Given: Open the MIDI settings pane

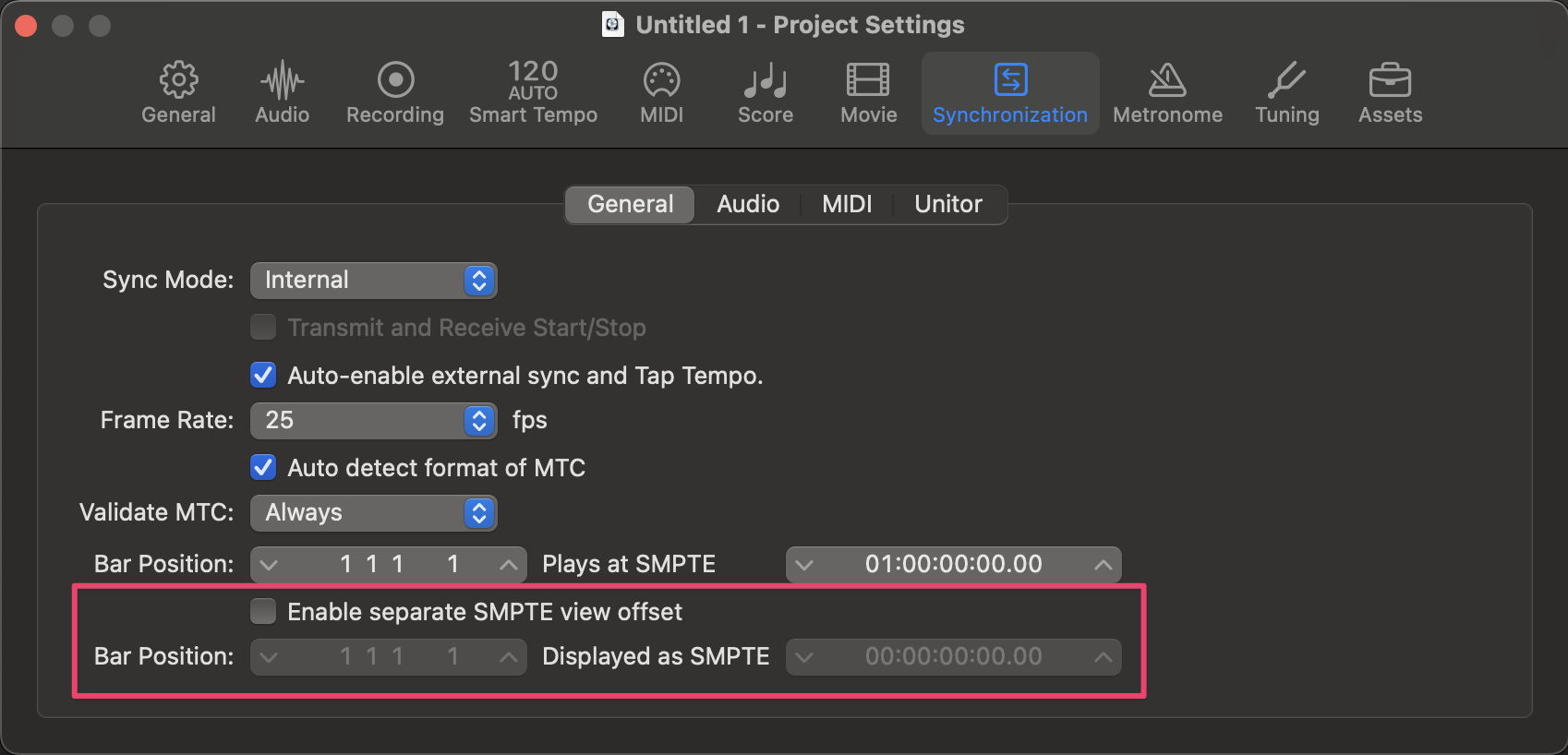Looking at the screenshot, I should pyautogui.click(x=661, y=93).
